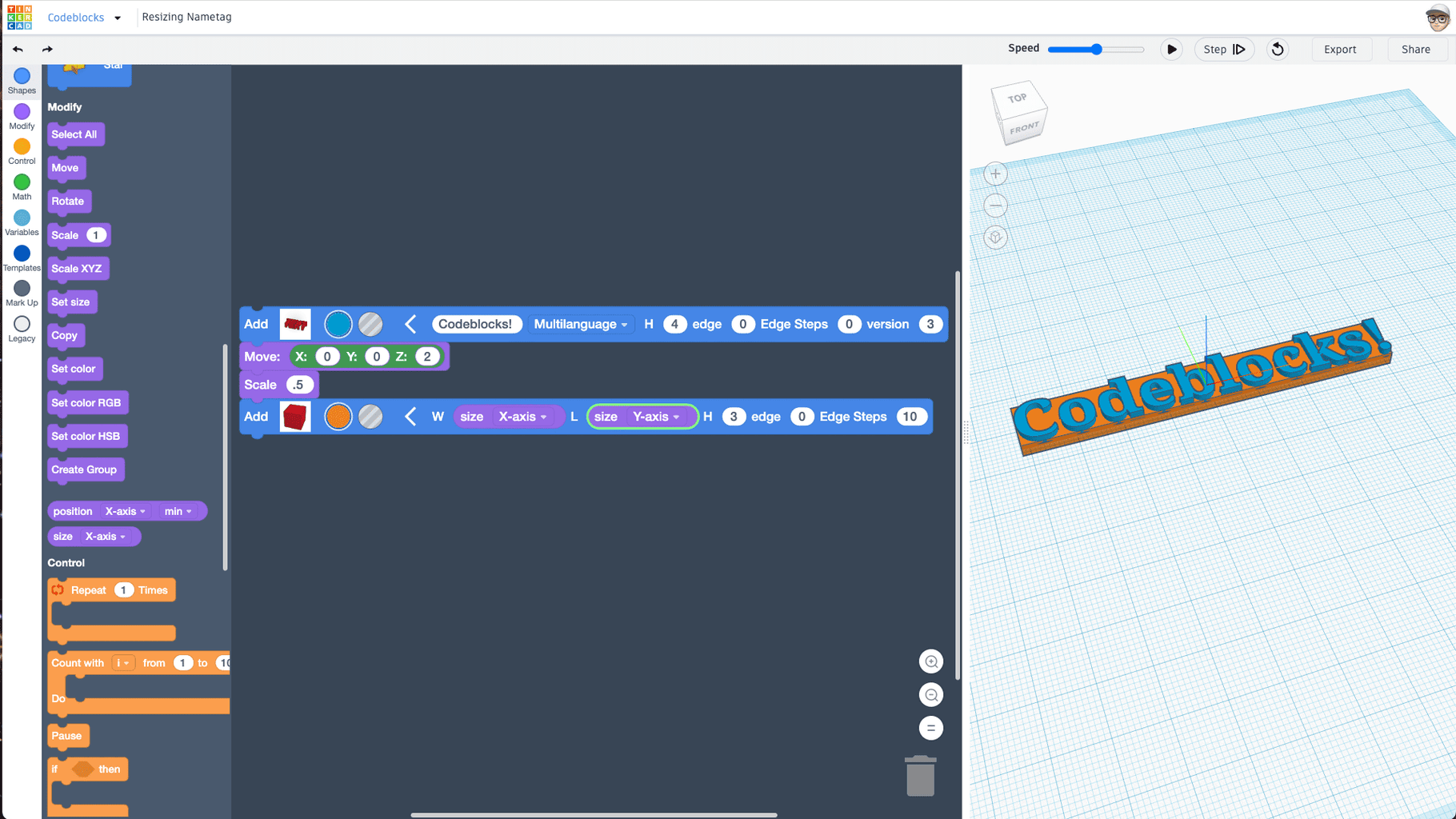Open the Templates category

[x=22, y=256]
